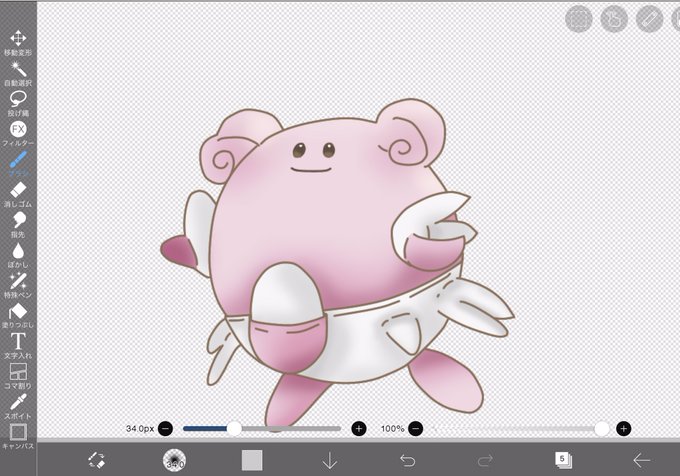Select the 指先 smudge tool
This screenshot has width=680, height=476.
pyautogui.click(x=18, y=225)
